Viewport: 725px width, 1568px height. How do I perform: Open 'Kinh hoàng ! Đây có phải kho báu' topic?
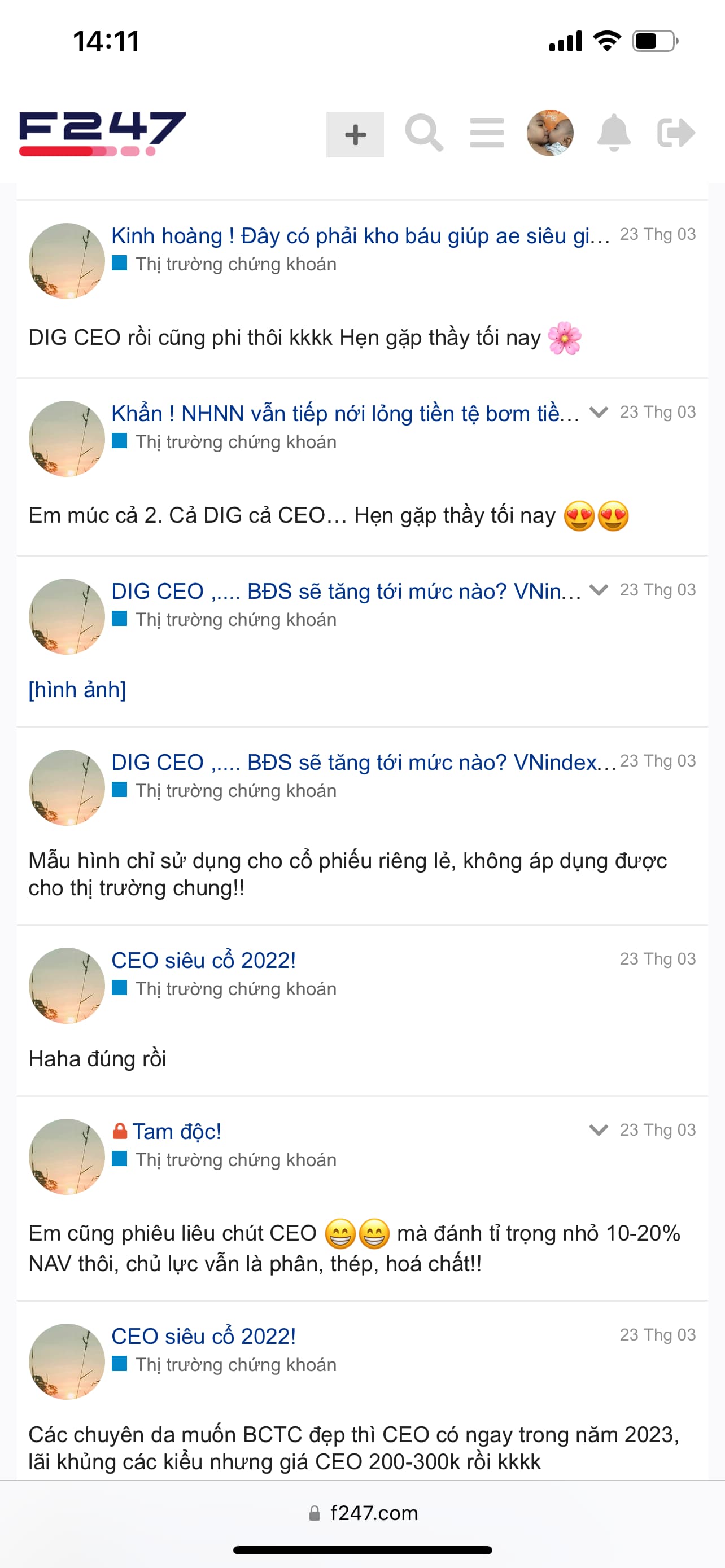click(360, 236)
